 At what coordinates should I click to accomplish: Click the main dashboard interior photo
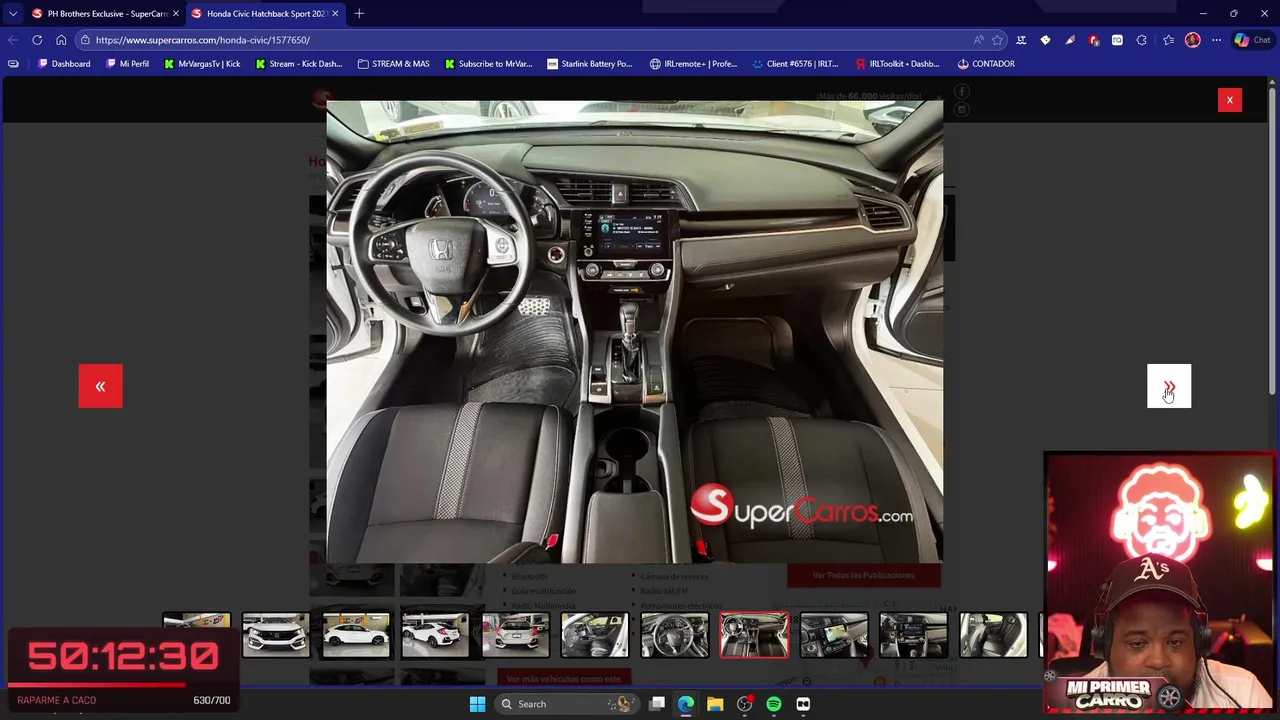[634, 331]
